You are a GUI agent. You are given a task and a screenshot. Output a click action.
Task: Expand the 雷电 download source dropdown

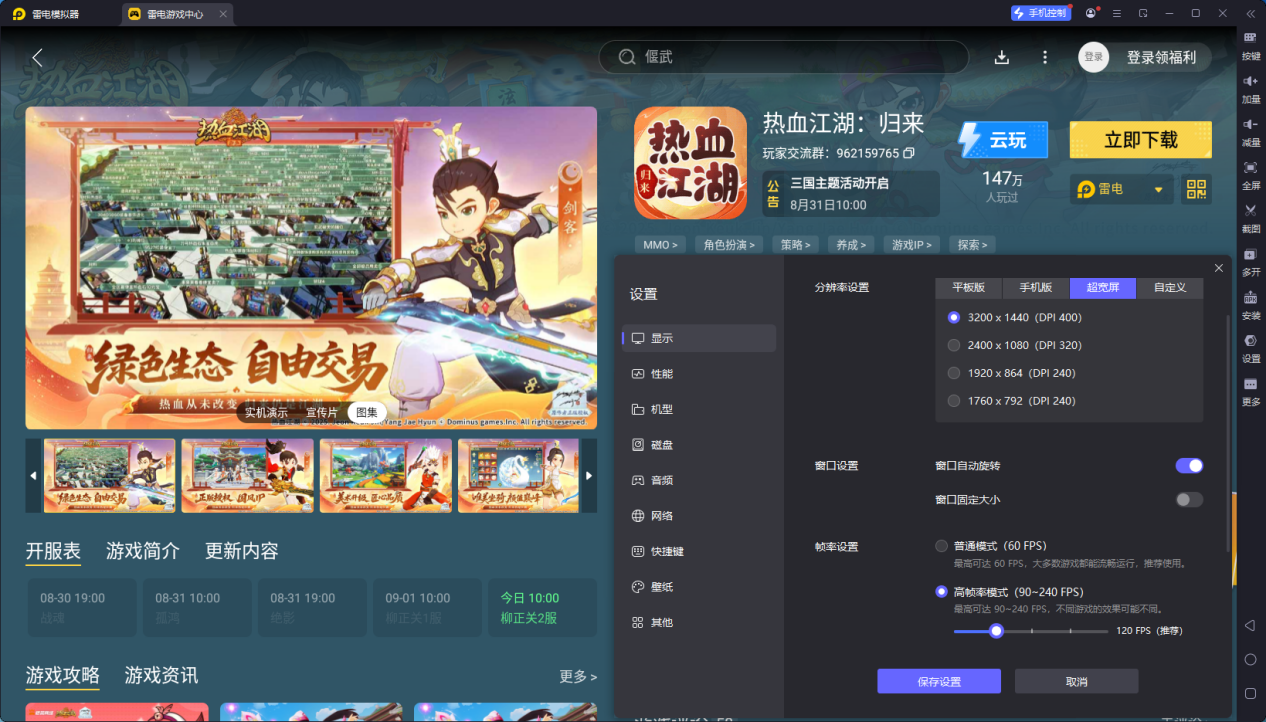1121,189
